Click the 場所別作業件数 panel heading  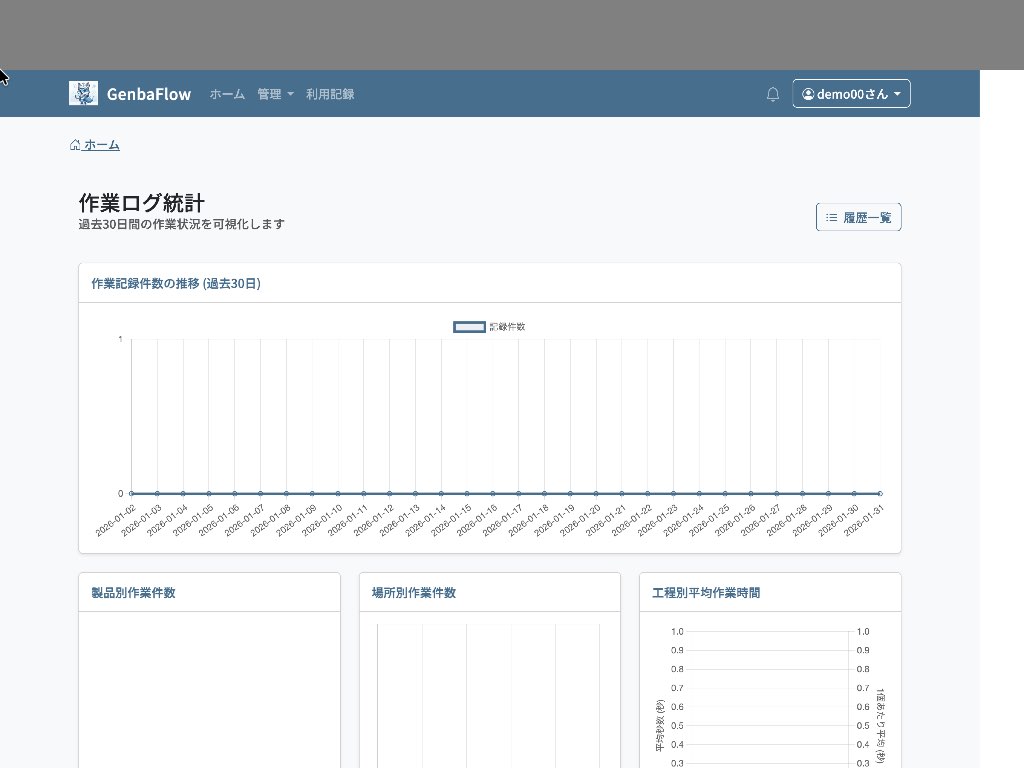pyautogui.click(x=413, y=593)
